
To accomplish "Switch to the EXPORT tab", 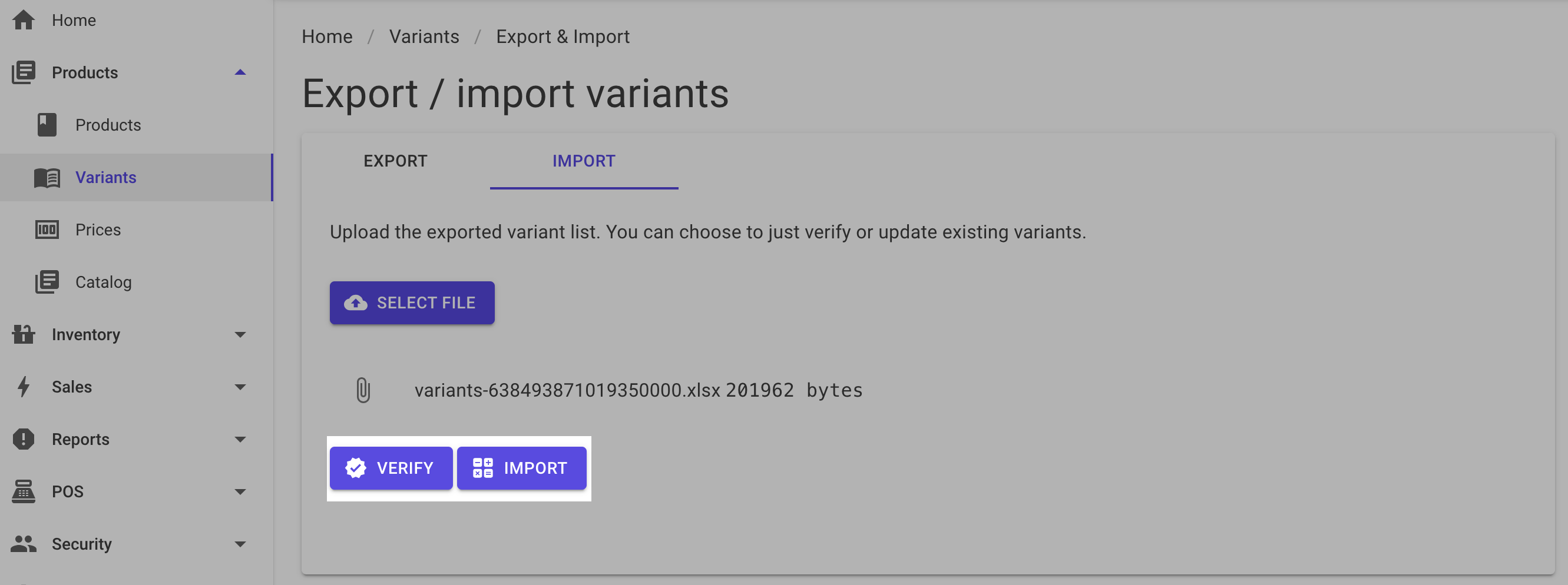I will [x=396, y=161].
